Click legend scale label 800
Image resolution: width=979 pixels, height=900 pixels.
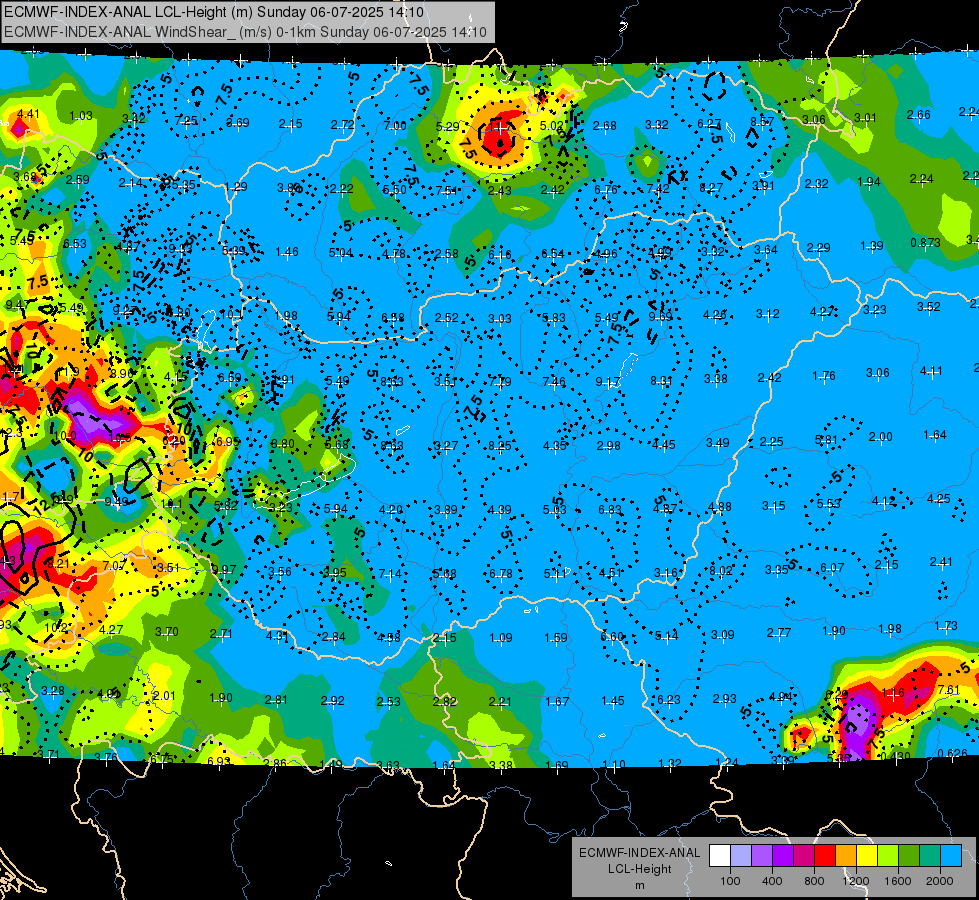[814, 881]
